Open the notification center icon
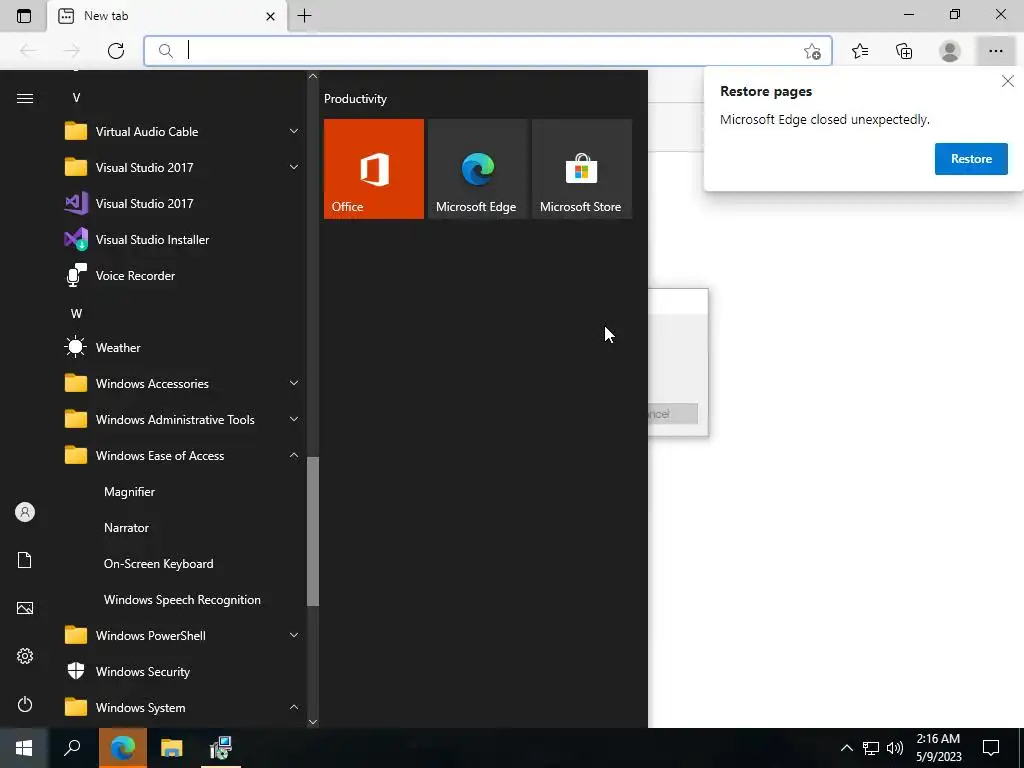The image size is (1024, 768). (991, 748)
